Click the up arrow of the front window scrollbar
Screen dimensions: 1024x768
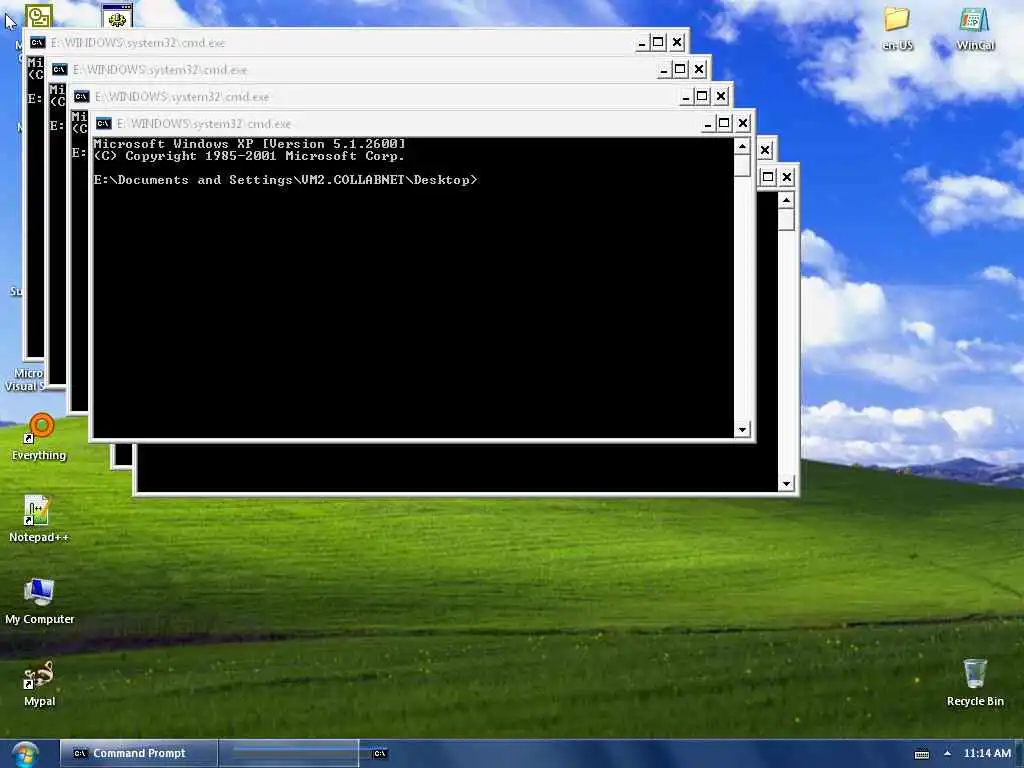click(x=742, y=146)
